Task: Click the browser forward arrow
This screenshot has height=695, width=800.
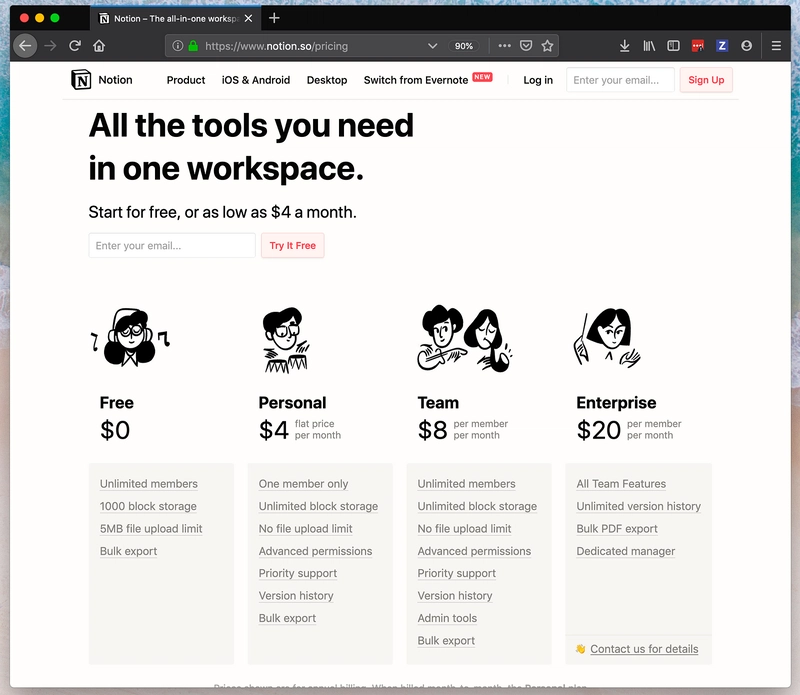Action: (x=50, y=46)
